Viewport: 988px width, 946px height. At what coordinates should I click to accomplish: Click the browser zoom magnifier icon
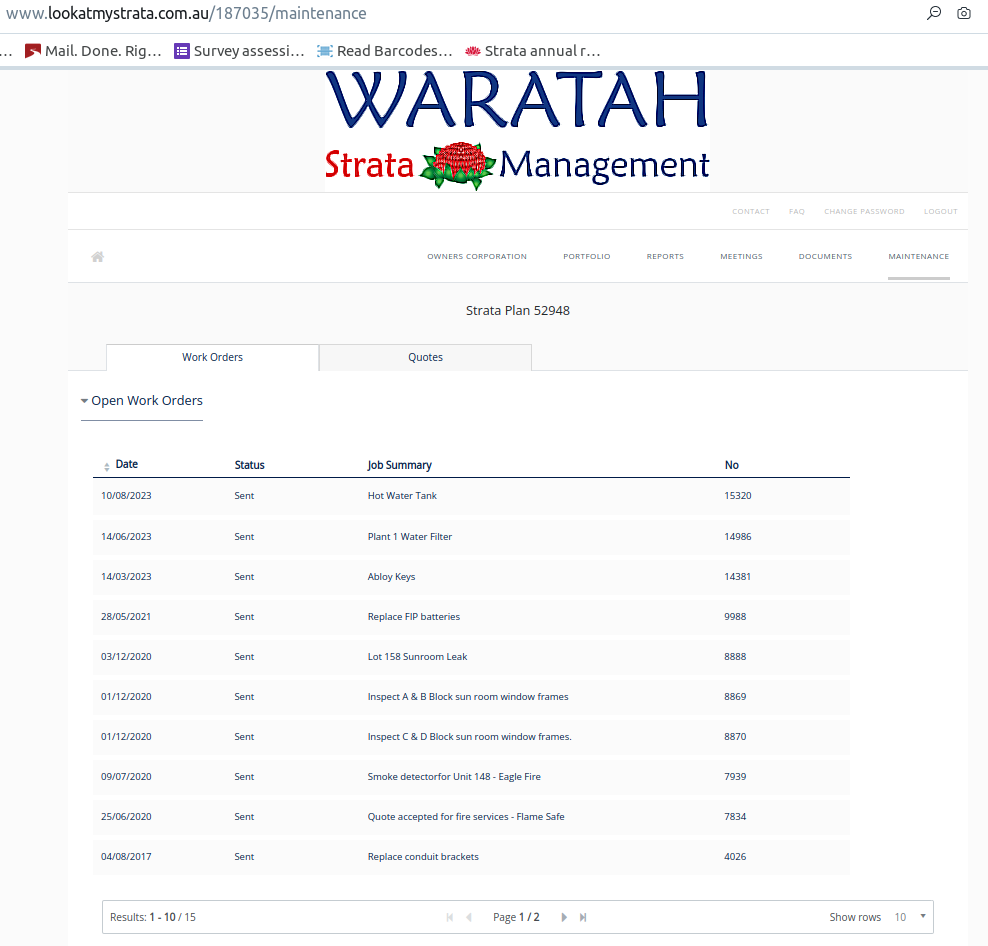[x=934, y=13]
